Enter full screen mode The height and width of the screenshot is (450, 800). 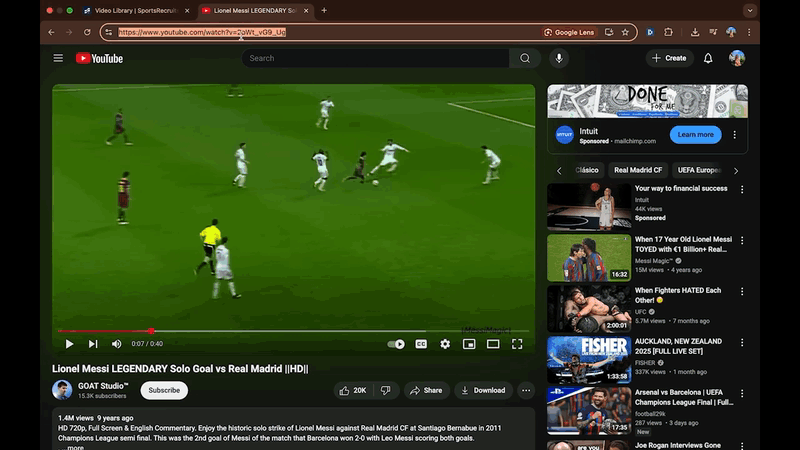click(x=517, y=344)
